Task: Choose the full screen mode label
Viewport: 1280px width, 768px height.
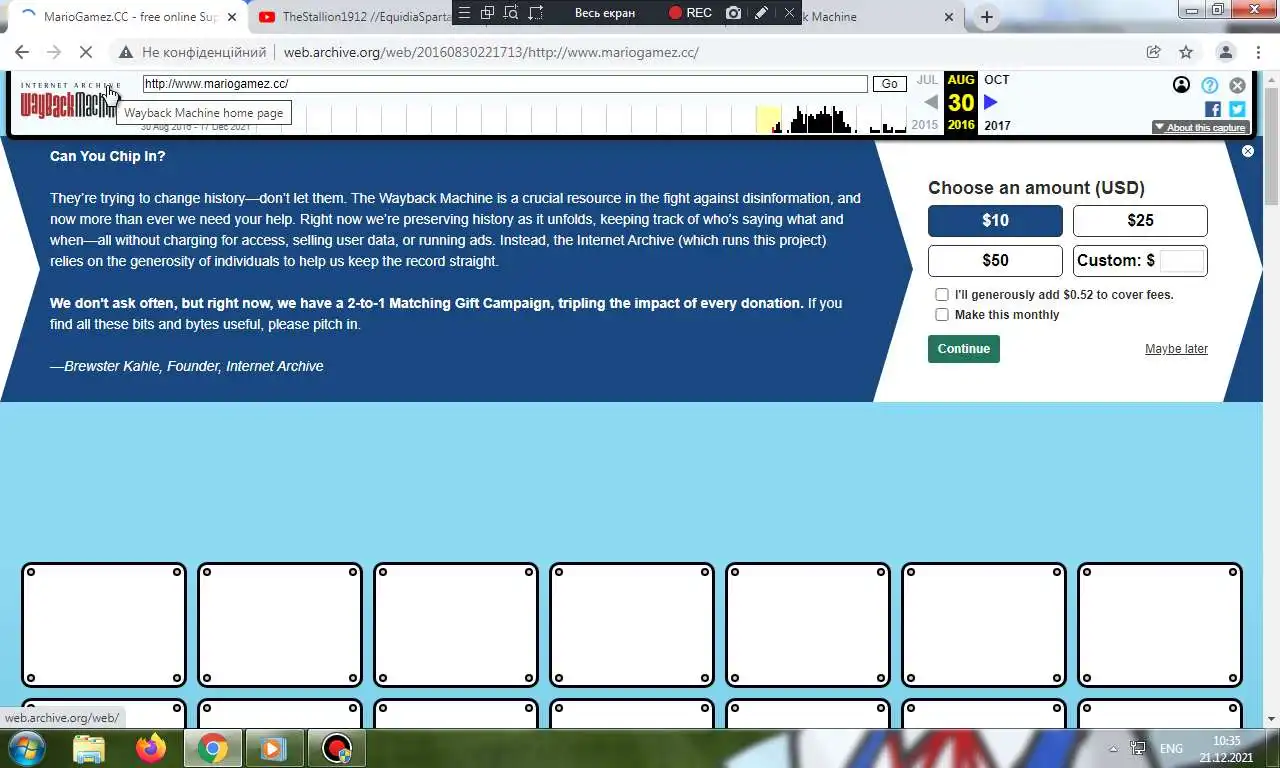Action: [605, 13]
